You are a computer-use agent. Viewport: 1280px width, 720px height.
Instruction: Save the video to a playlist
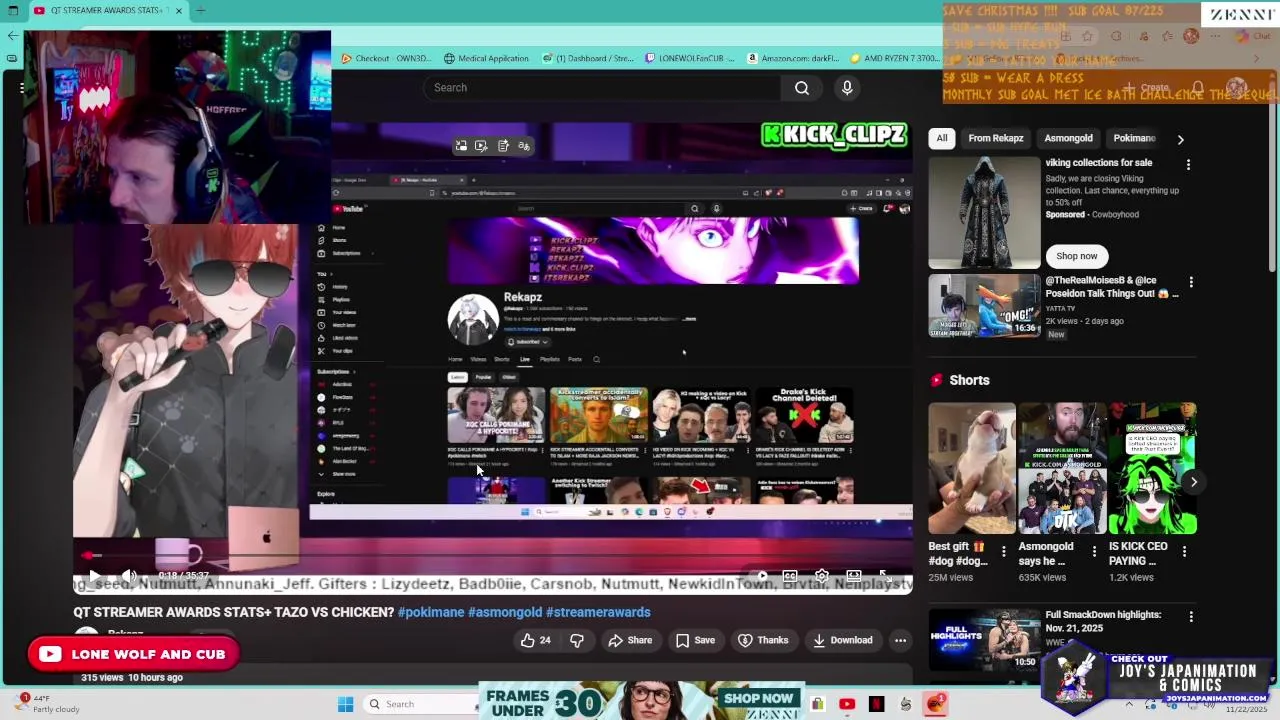coord(695,640)
